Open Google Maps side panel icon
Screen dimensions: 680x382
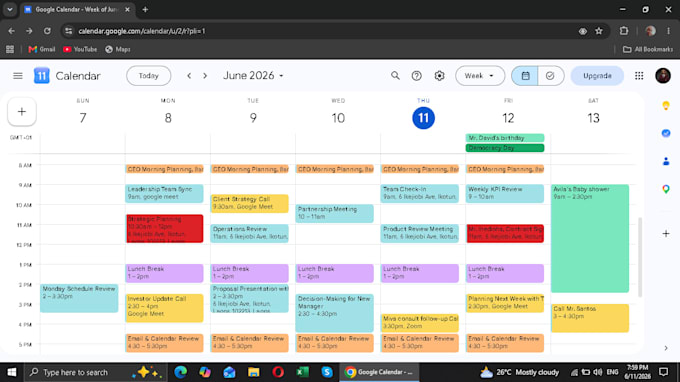(666, 189)
